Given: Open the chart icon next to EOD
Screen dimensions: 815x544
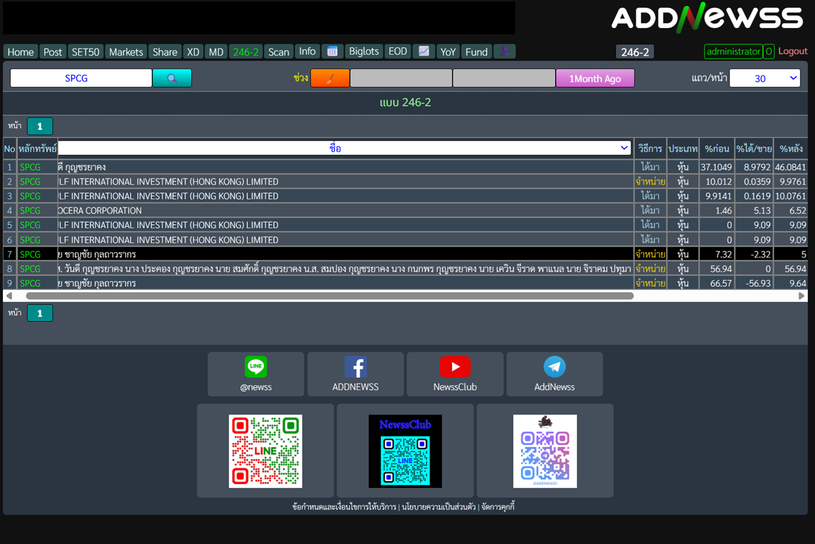Looking at the screenshot, I should tap(424, 52).
